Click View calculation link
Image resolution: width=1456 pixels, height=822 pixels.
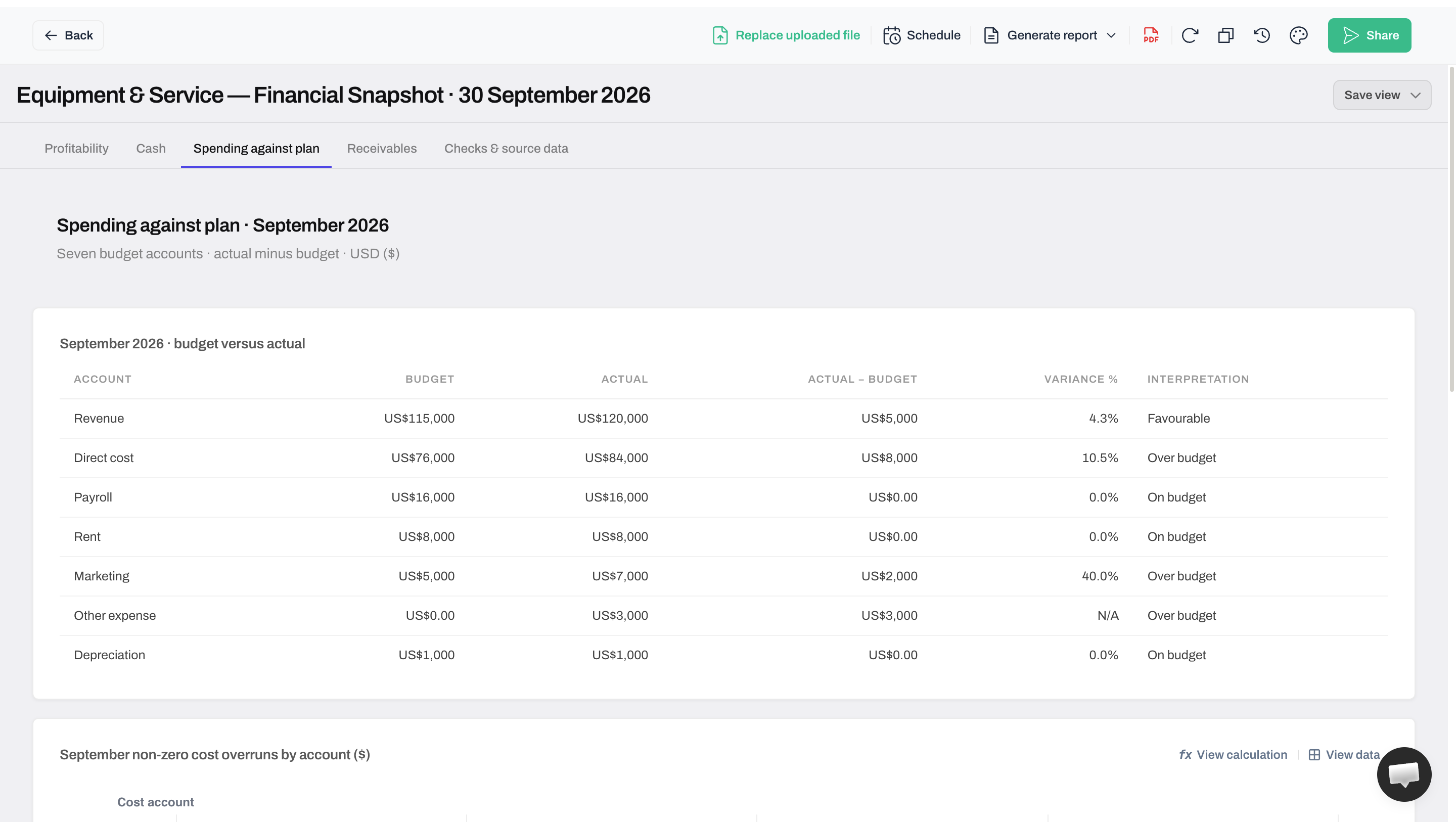coord(1233,754)
